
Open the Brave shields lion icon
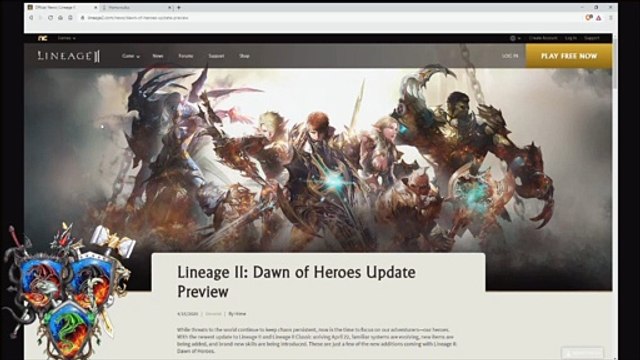pyautogui.click(x=589, y=18)
